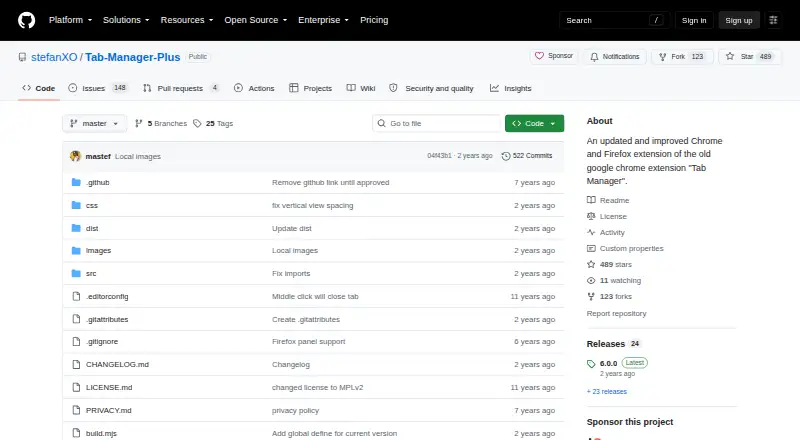This screenshot has height=440, width=800.
Task: Click Report repository link
Action: [616, 313]
